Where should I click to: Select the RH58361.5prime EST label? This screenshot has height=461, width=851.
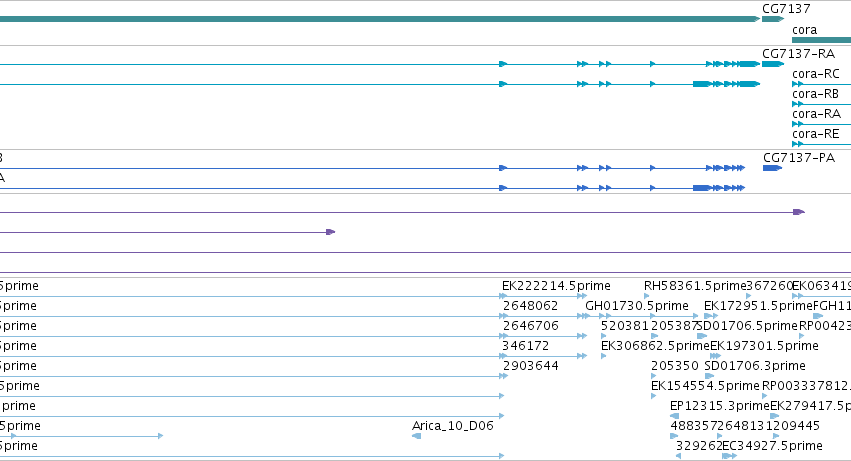click(x=695, y=286)
